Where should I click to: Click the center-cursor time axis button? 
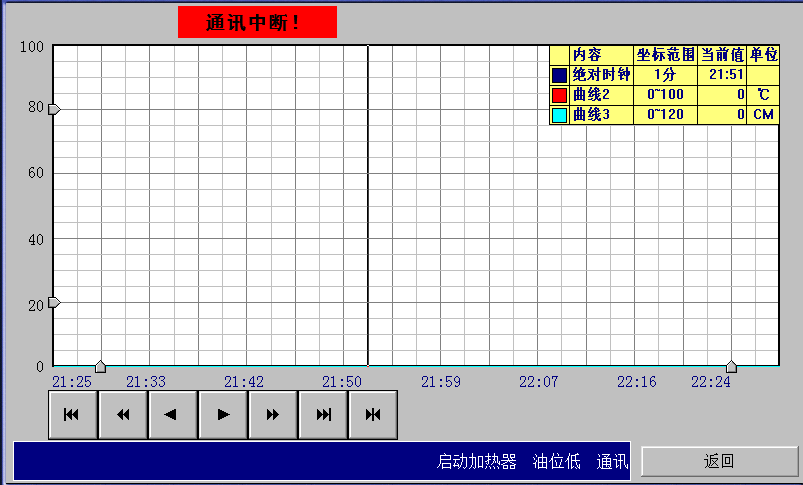point(373,415)
